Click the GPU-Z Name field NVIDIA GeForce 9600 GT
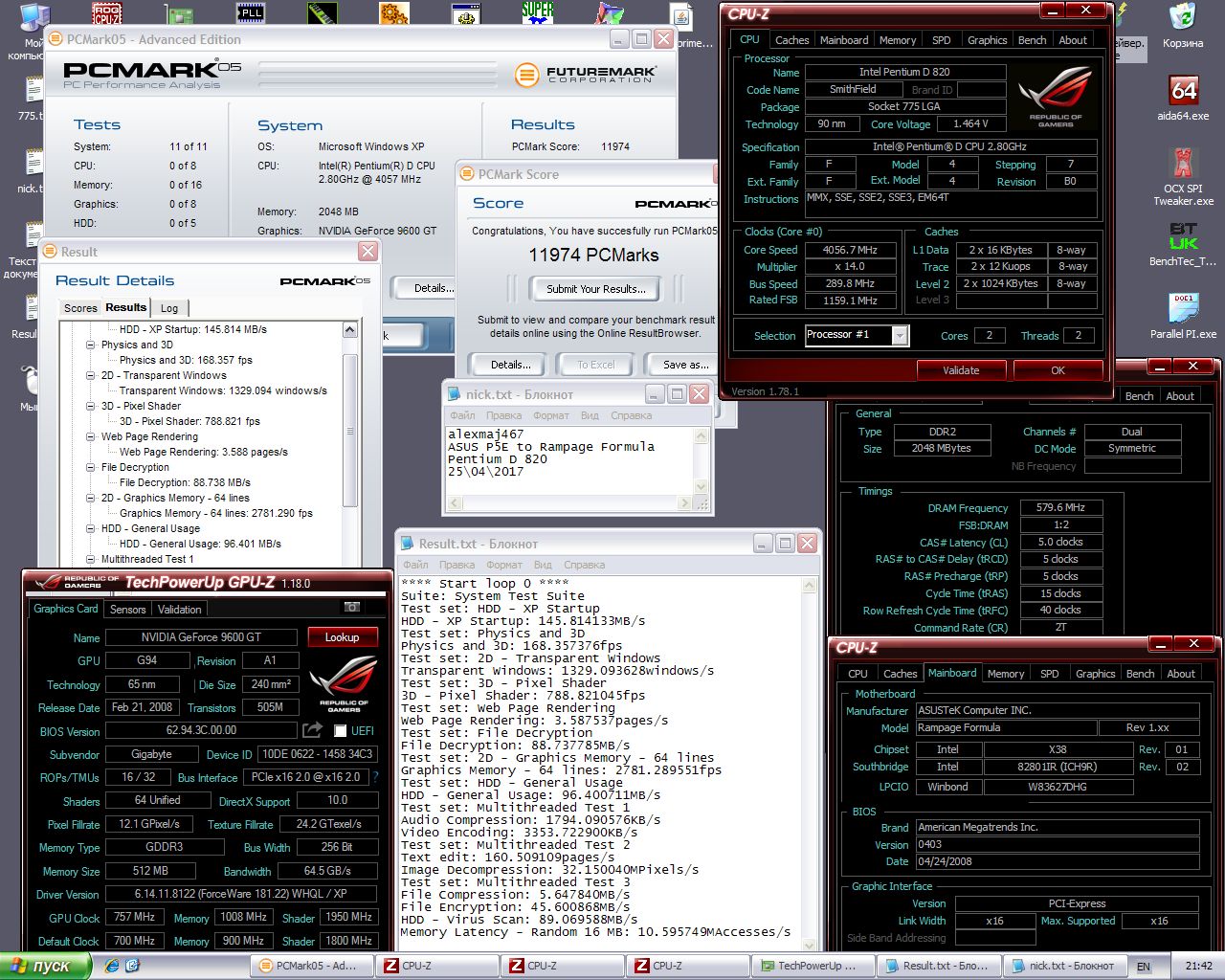Screen dimensions: 1225x980 (201, 637)
